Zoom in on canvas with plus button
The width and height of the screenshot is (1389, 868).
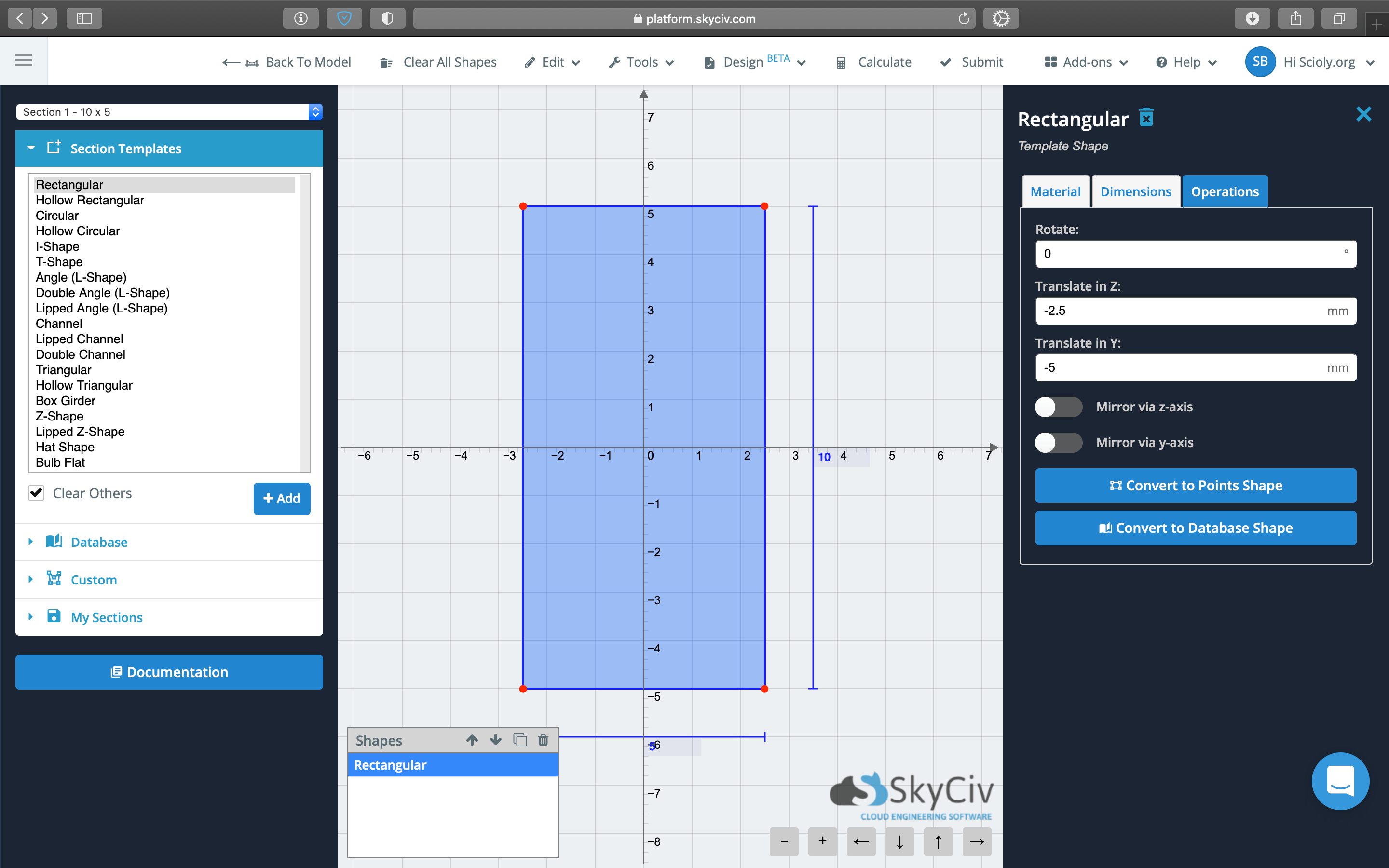(822, 841)
